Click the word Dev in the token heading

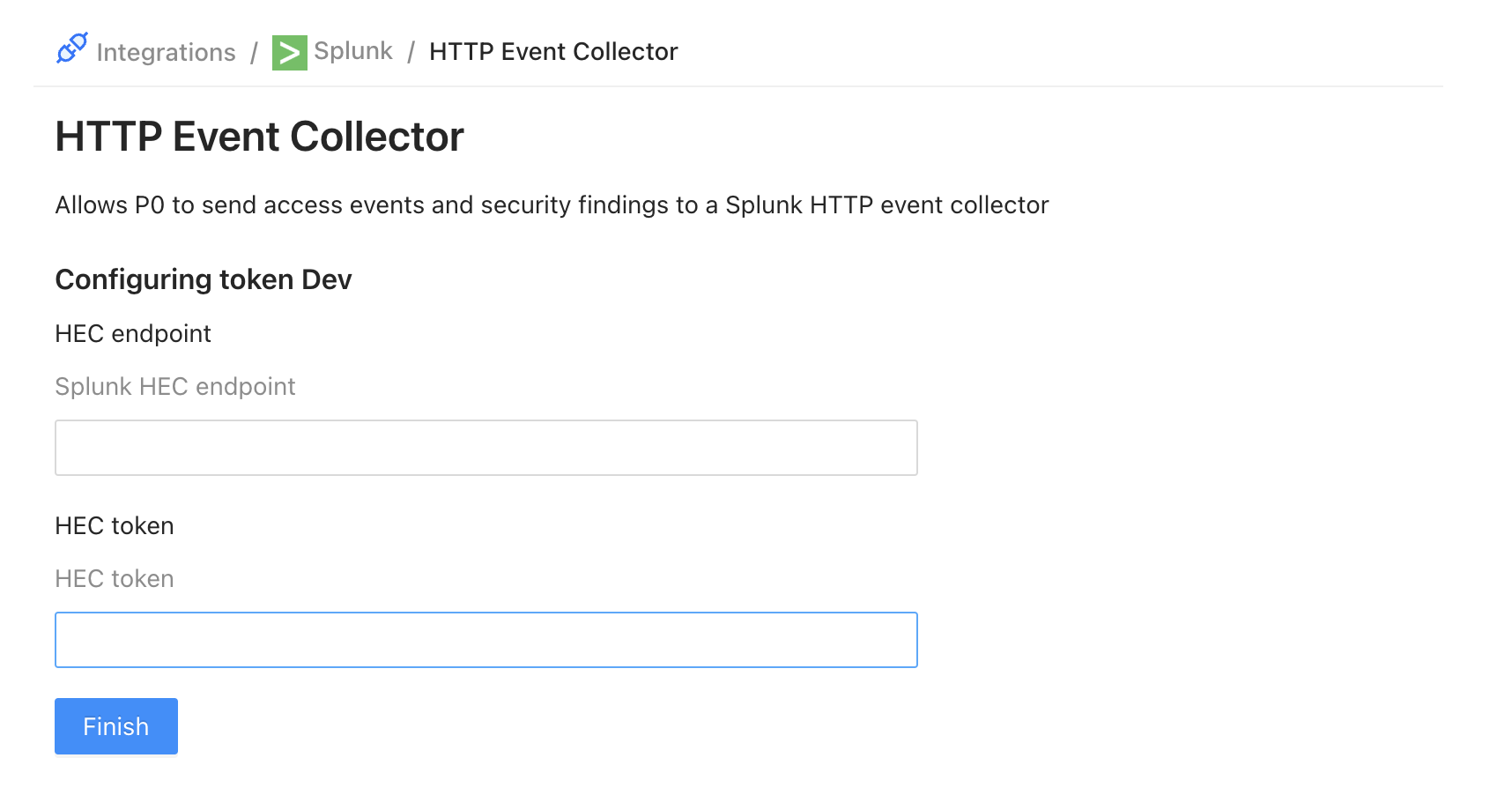[x=327, y=279]
